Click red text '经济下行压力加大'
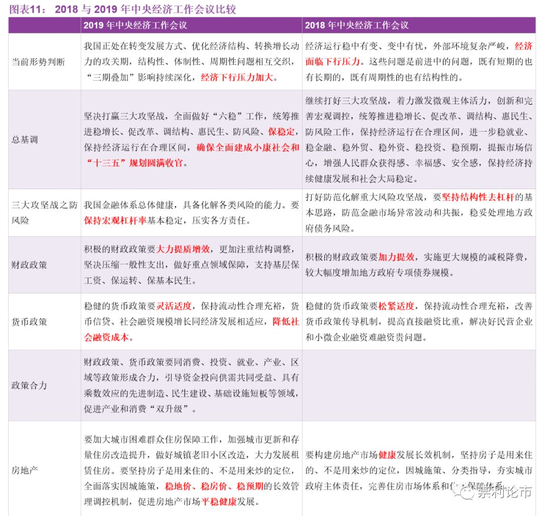This screenshot has height=516, width=550. click(237, 77)
